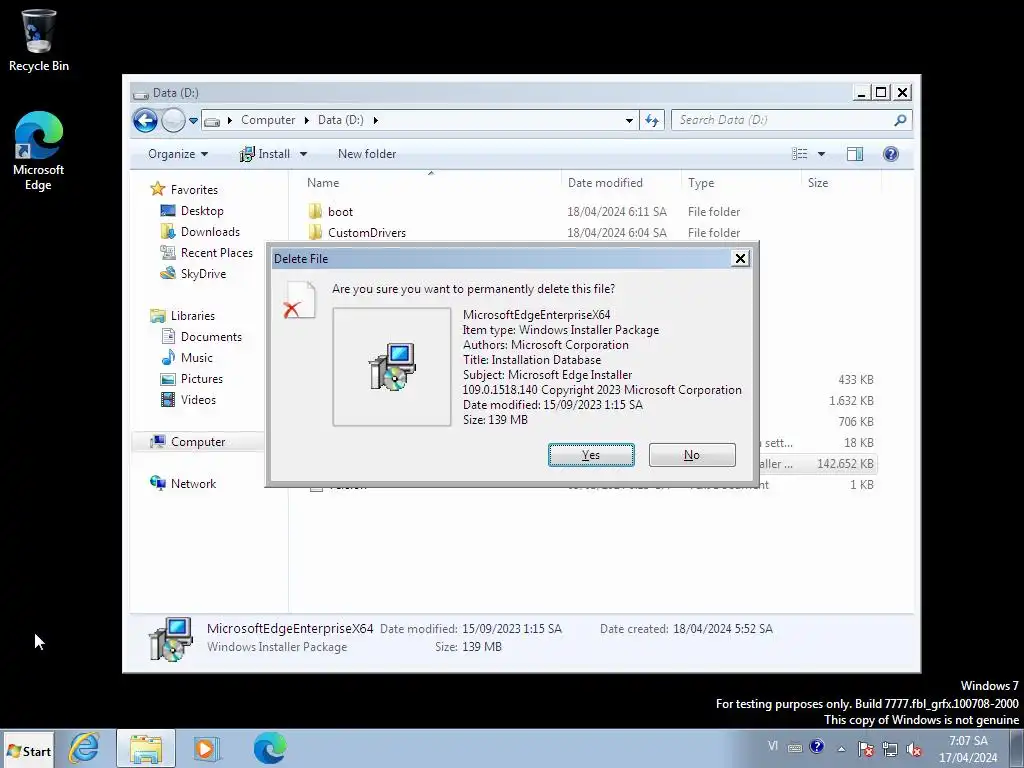Viewport: 1024px width, 768px height.
Task: Open the Music library
Action: pyautogui.click(x=197, y=358)
